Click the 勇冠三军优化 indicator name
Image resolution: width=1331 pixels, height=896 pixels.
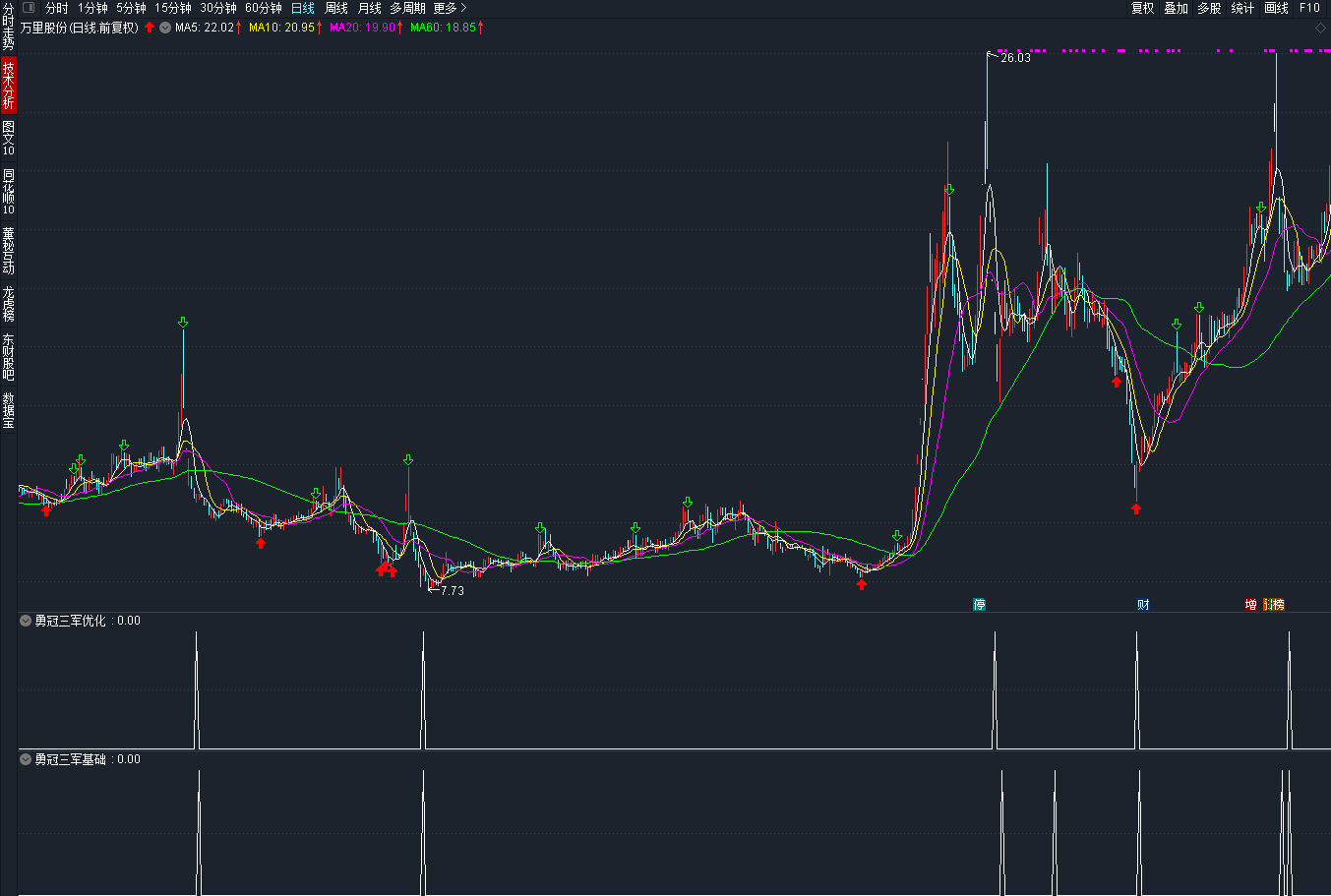[70, 621]
